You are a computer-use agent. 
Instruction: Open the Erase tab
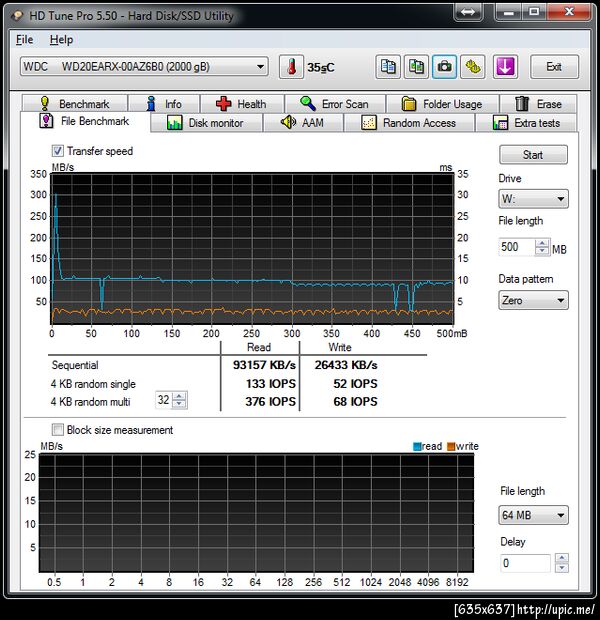click(x=538, y=104)
